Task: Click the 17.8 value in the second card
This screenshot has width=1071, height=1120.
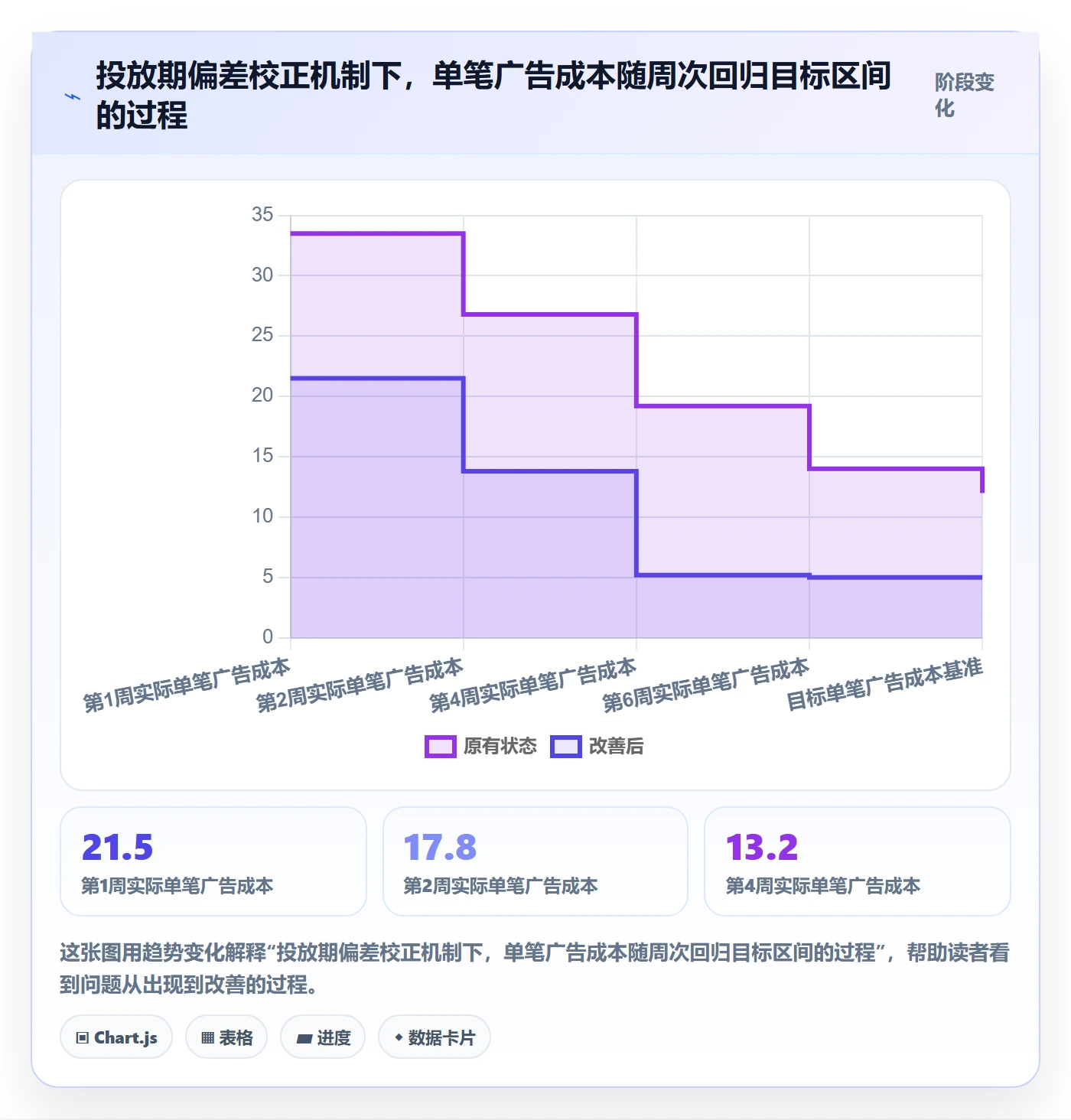Action: (440, 848)
